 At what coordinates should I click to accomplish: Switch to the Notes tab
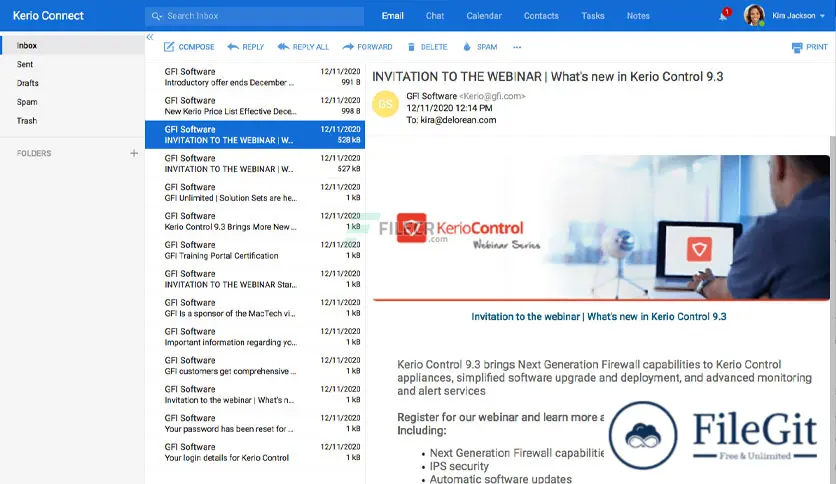coord(638,16)
